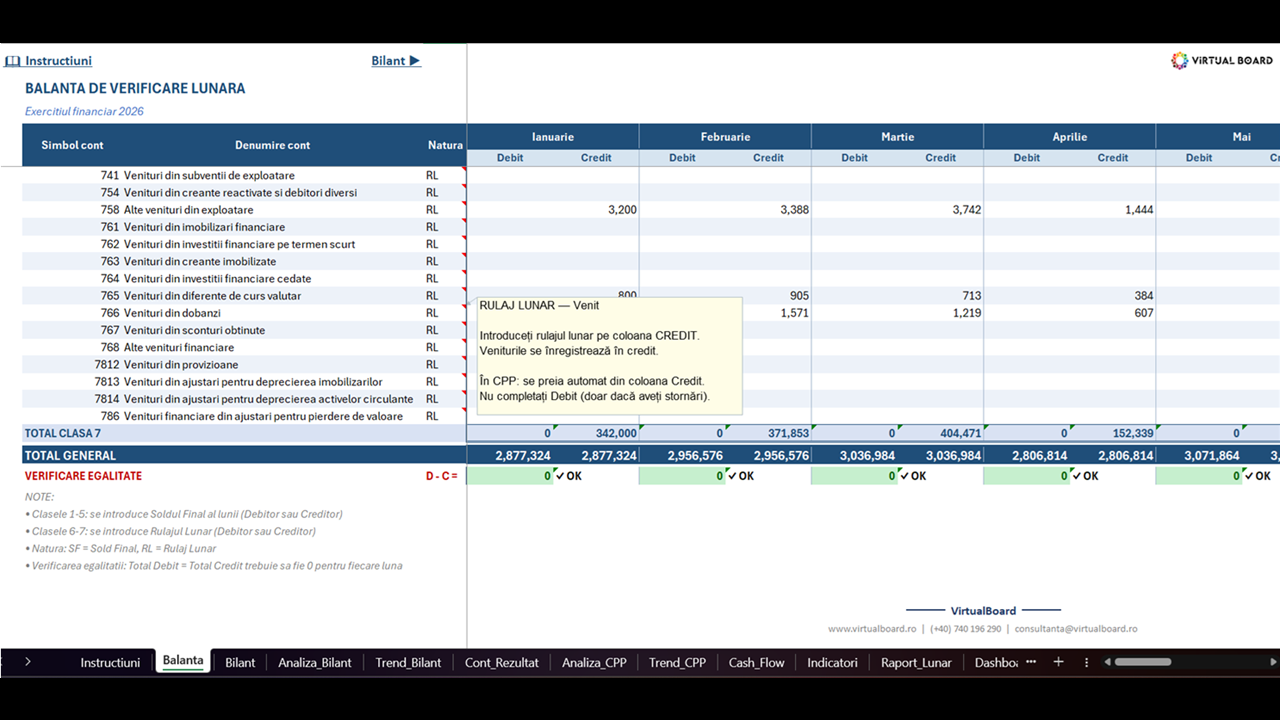Select the cell with value 1,571
The height and width of the screenshot is (720, 1280).
tap(768, 313)
